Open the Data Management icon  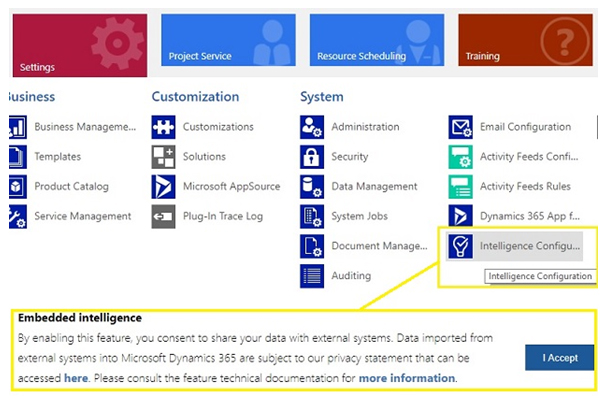point(312,186)
